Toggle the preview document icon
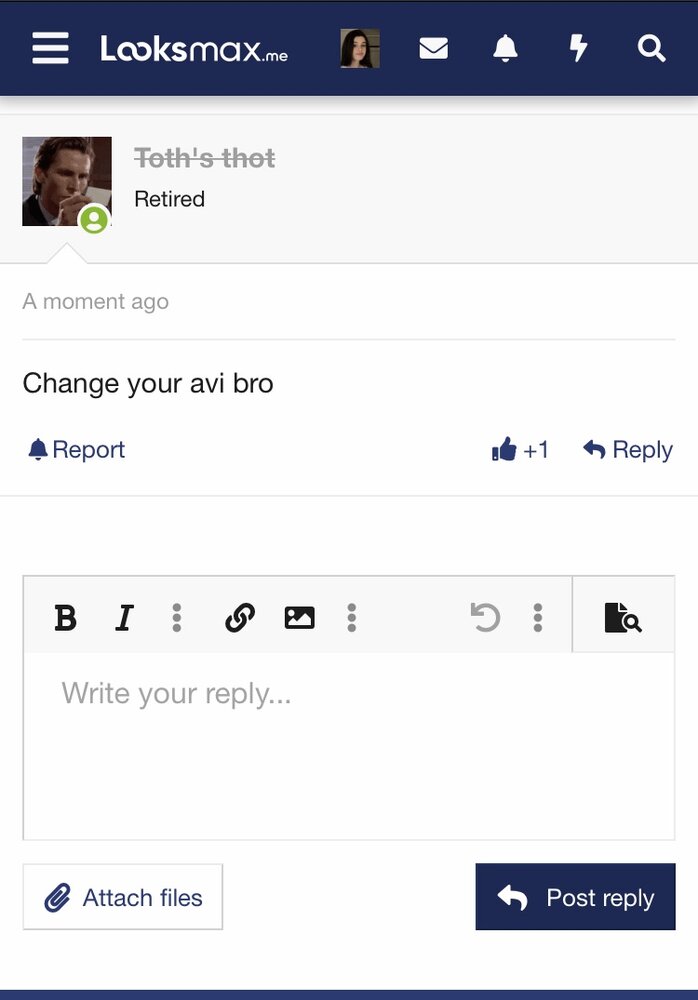 [623, 617]
